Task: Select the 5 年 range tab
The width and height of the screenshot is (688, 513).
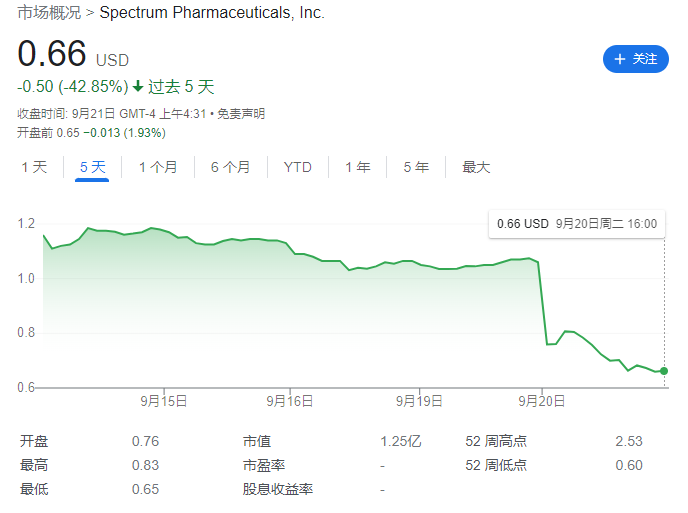Action: (x=416, y=167)
